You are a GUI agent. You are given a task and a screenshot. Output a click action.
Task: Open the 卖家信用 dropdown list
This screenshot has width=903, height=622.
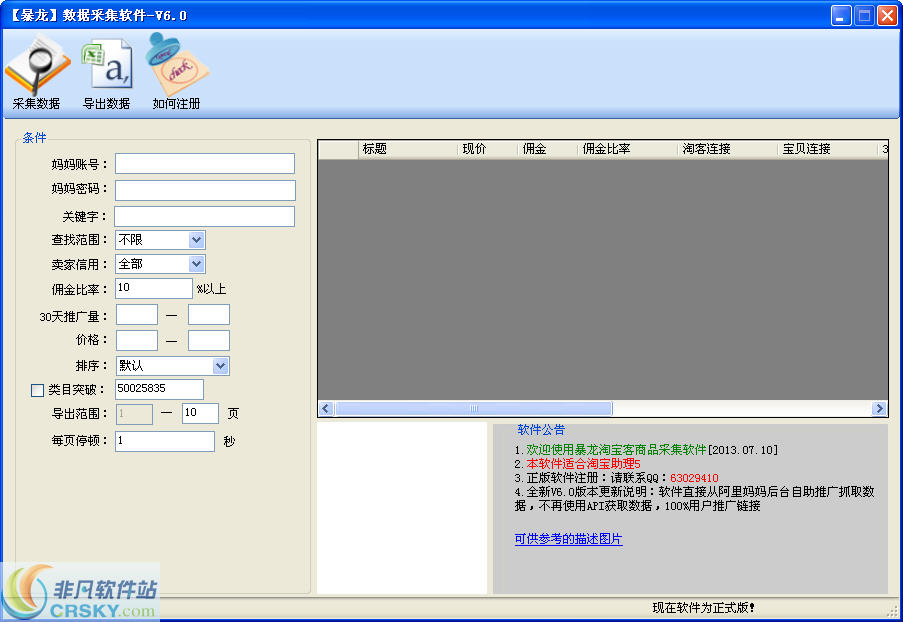[x=196, y=264]
